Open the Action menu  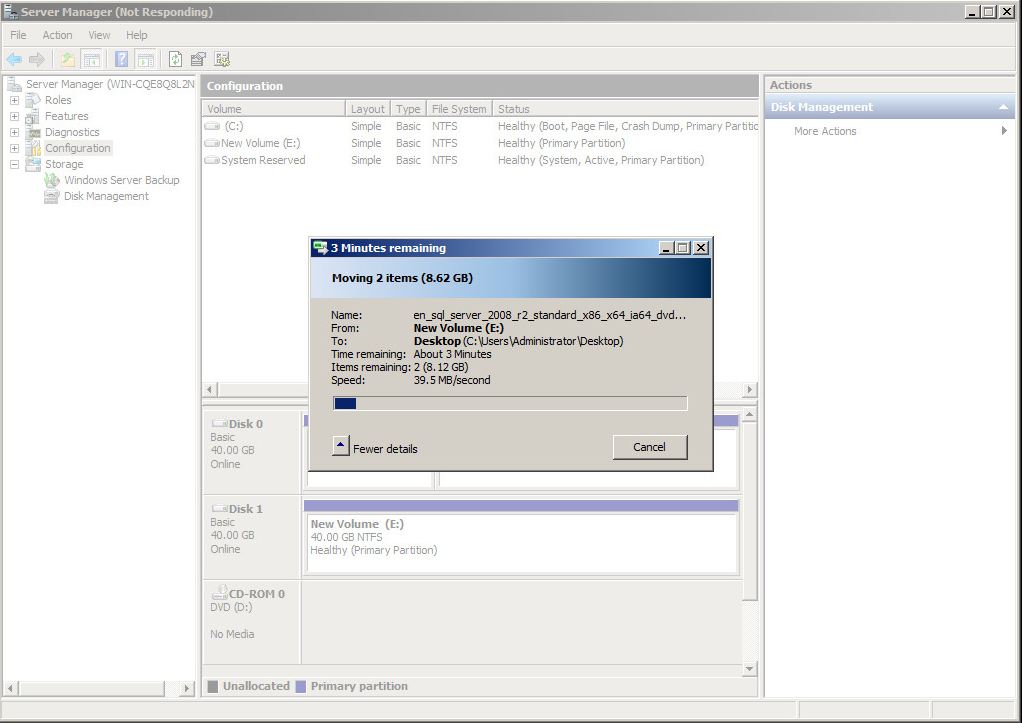click(57, 35)
